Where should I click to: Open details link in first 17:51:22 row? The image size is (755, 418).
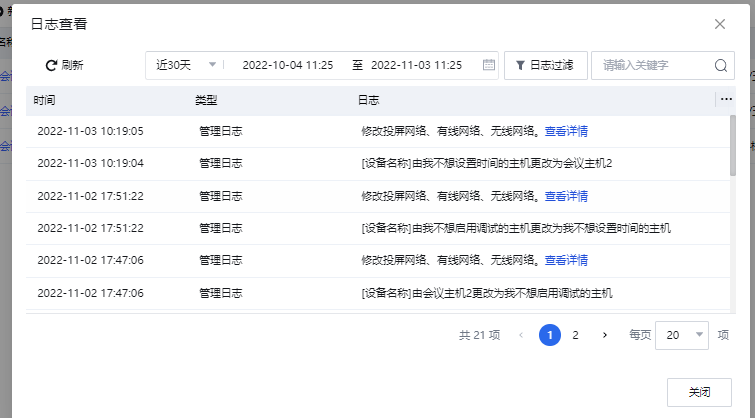point(566,196)
